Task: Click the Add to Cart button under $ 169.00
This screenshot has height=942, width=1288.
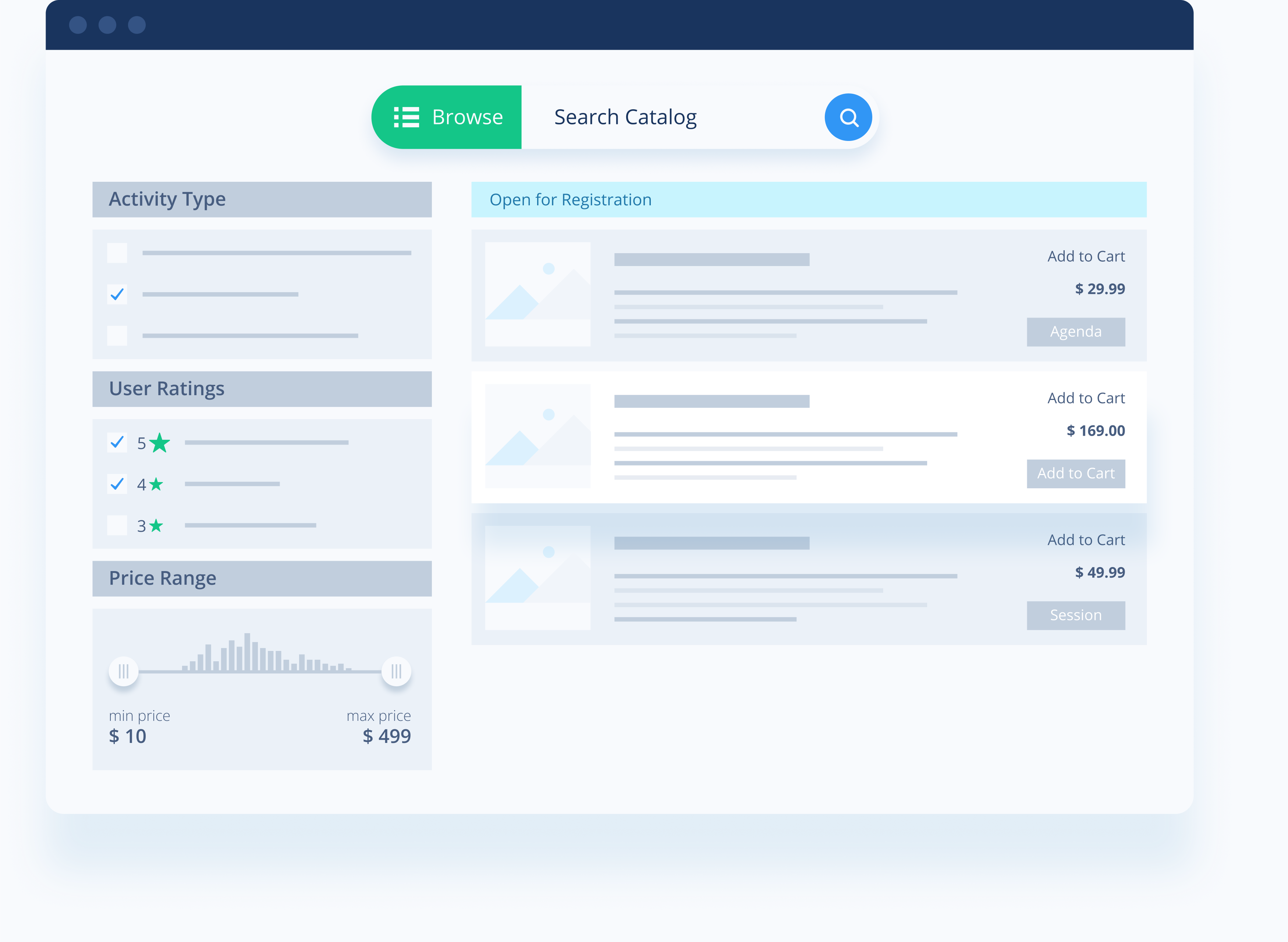Action: tap(1076, 474)
